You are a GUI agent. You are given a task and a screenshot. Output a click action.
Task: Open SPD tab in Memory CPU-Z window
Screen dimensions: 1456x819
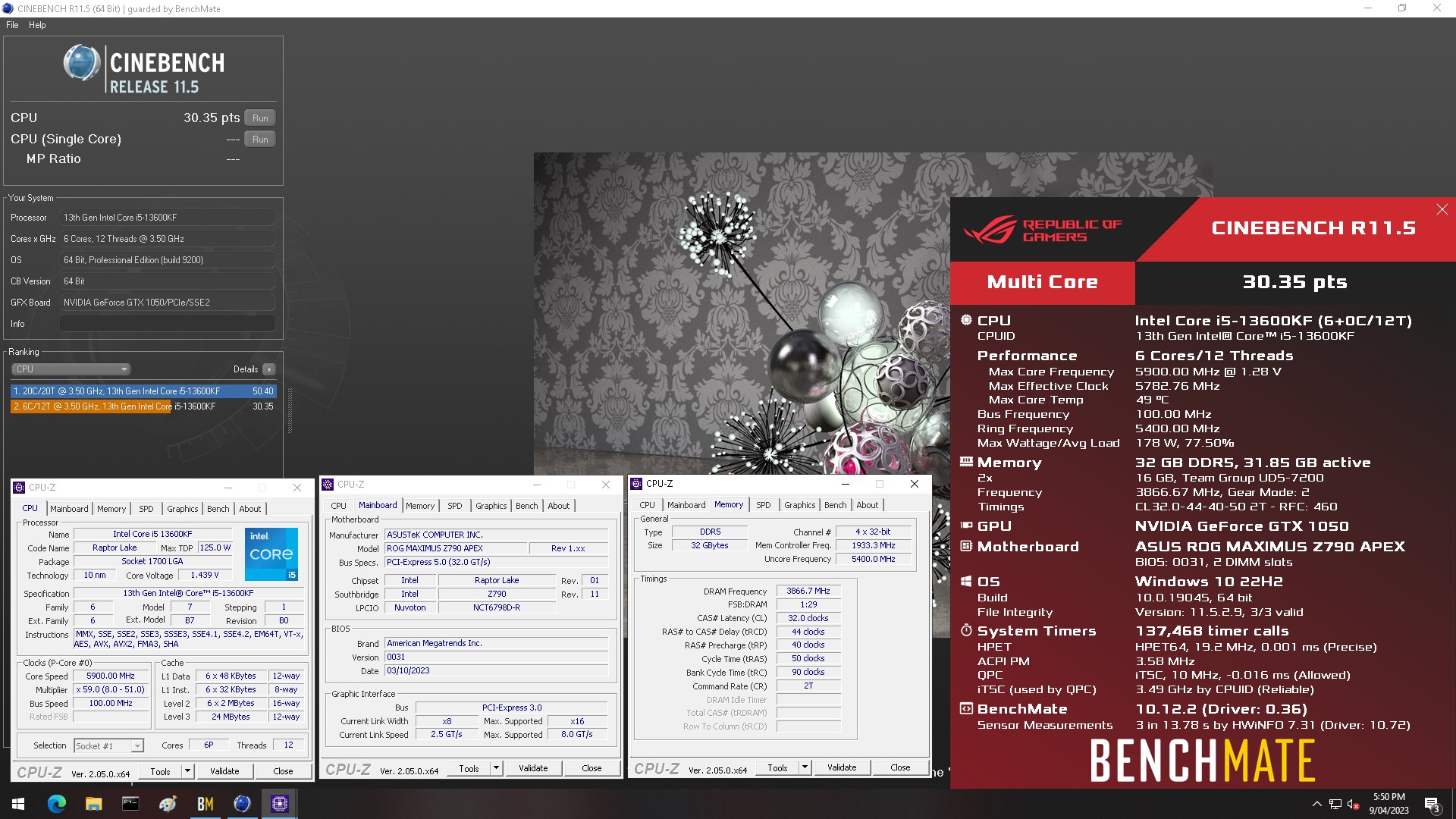[x=764, y=505]
